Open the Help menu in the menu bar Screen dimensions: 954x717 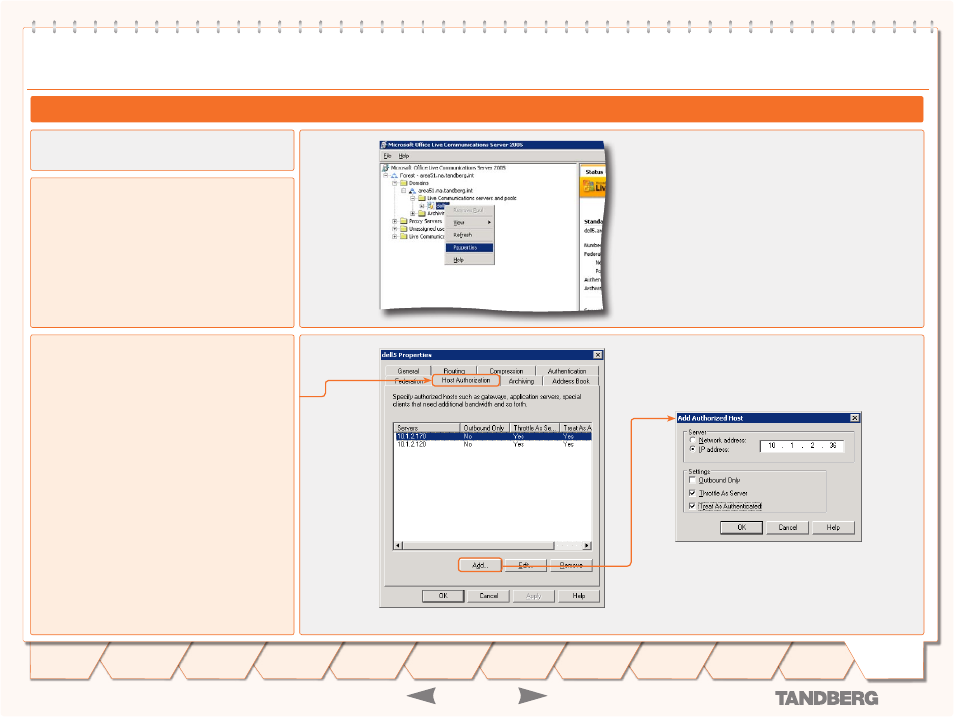[x=403, y=156]
